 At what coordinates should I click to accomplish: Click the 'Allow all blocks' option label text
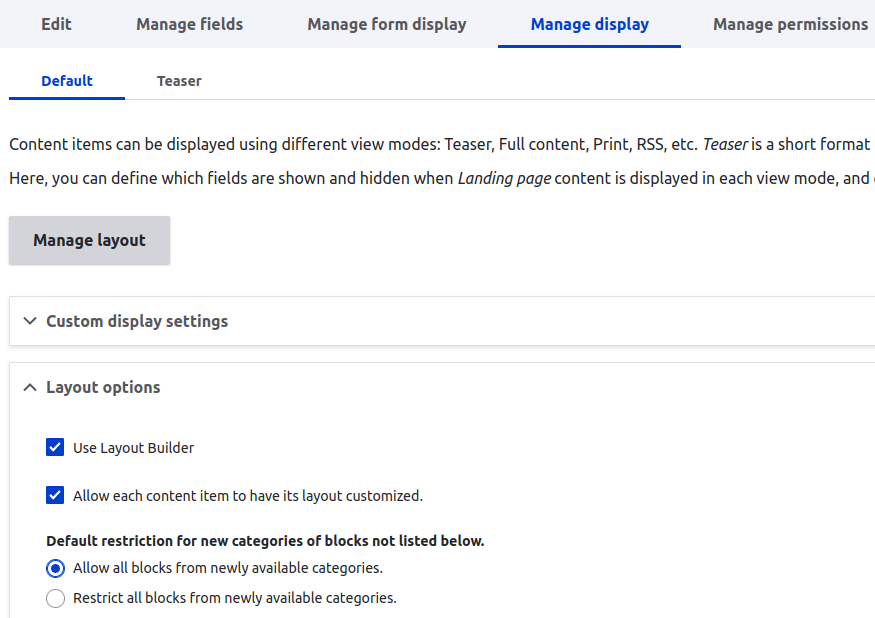click(227, 568)
